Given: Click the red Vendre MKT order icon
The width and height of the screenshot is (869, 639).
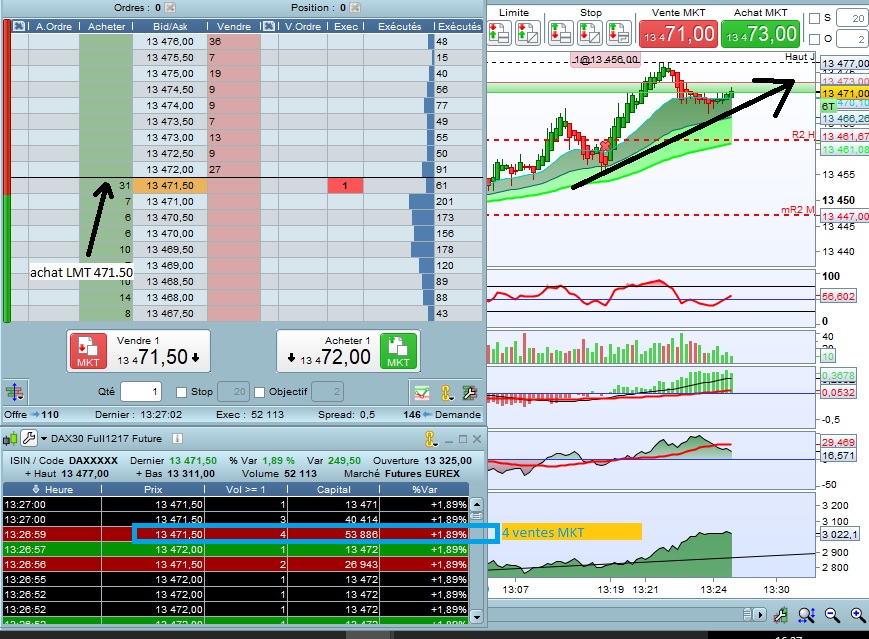Looking at the screenshot, I should click(88, 351).
